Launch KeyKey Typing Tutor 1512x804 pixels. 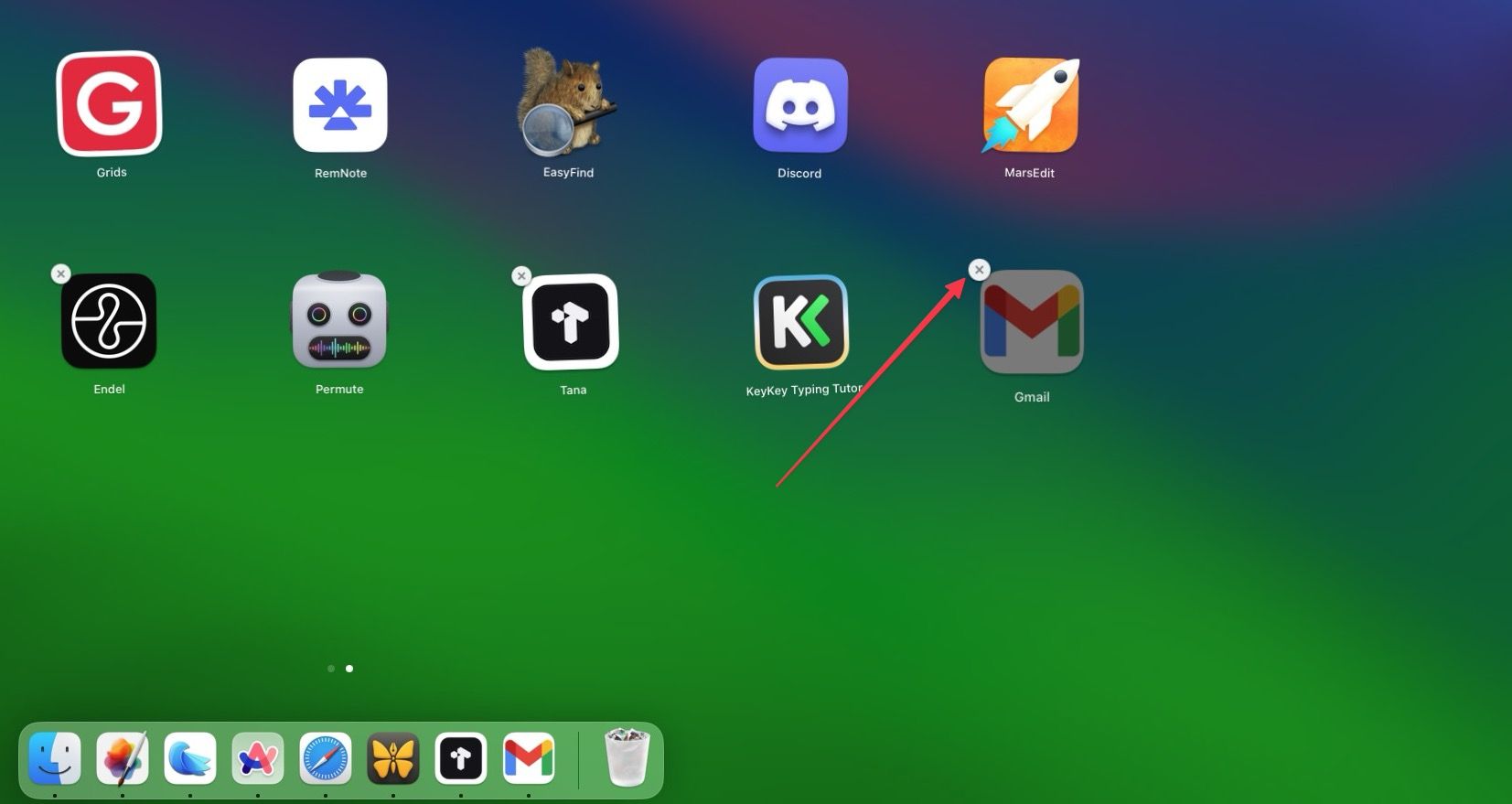click(801, 322)
